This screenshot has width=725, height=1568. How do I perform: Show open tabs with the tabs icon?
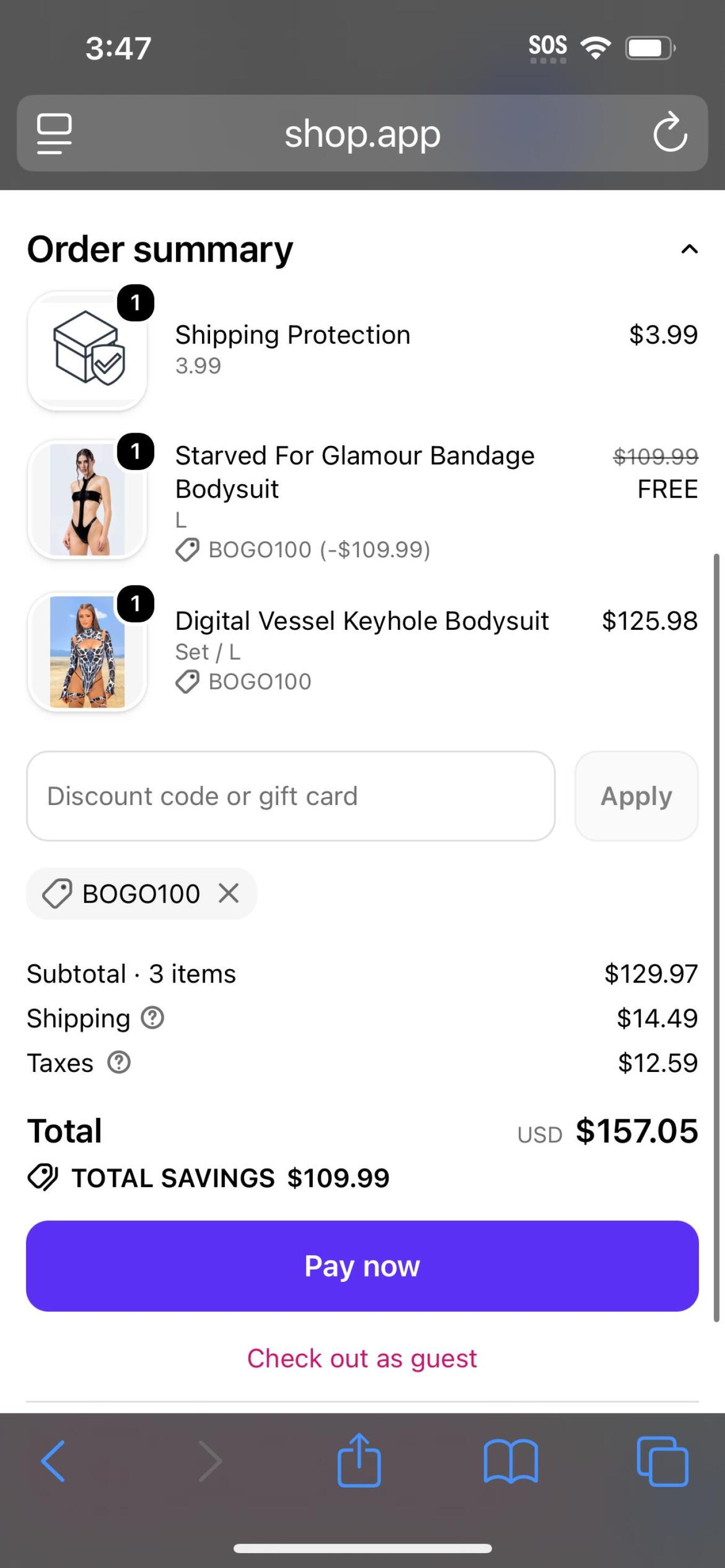click(662, 1461)
